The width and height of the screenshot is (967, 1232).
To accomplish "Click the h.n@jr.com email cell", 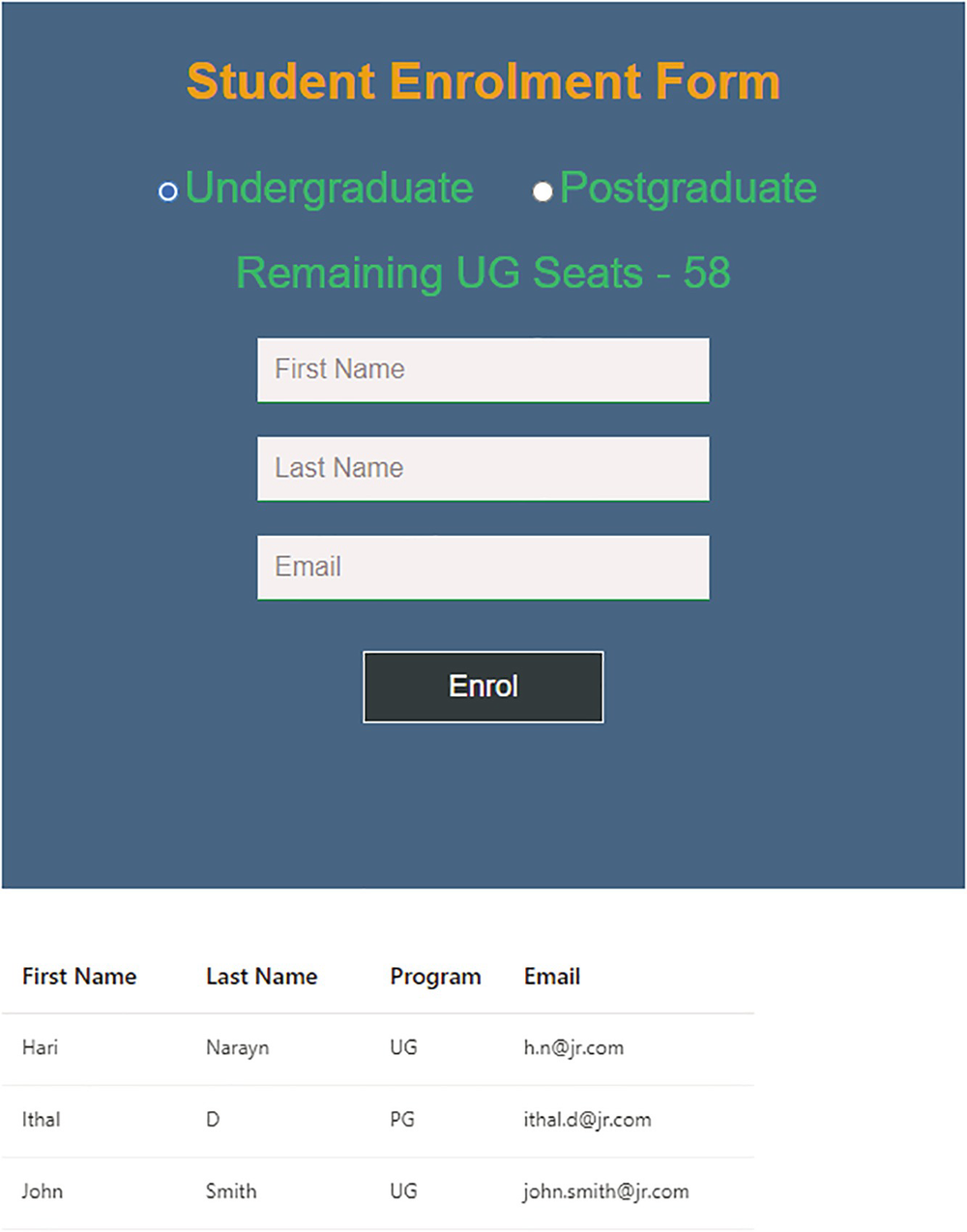I will [x=573, y=1047].
